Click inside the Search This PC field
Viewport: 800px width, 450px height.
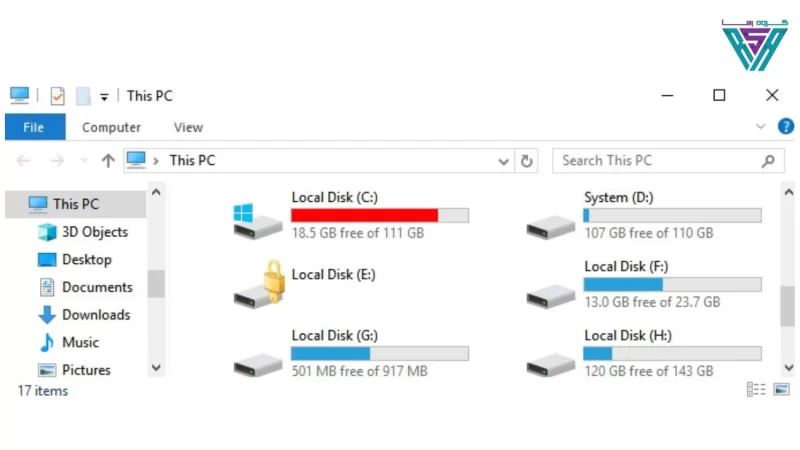pos(659,161)
